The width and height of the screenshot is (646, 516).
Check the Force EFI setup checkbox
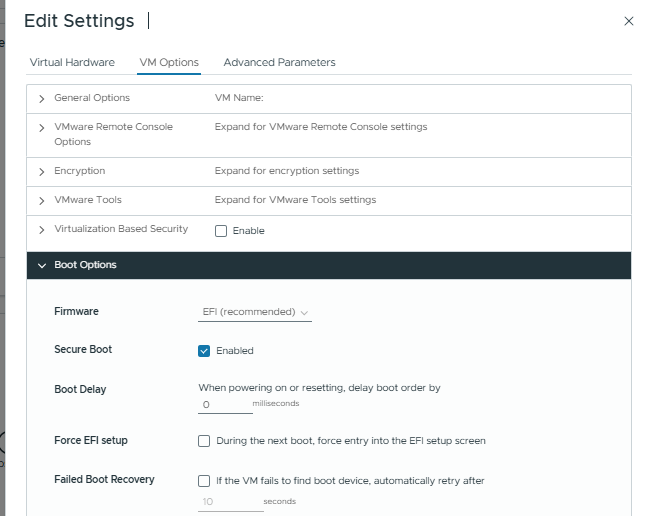pos(204,441)
